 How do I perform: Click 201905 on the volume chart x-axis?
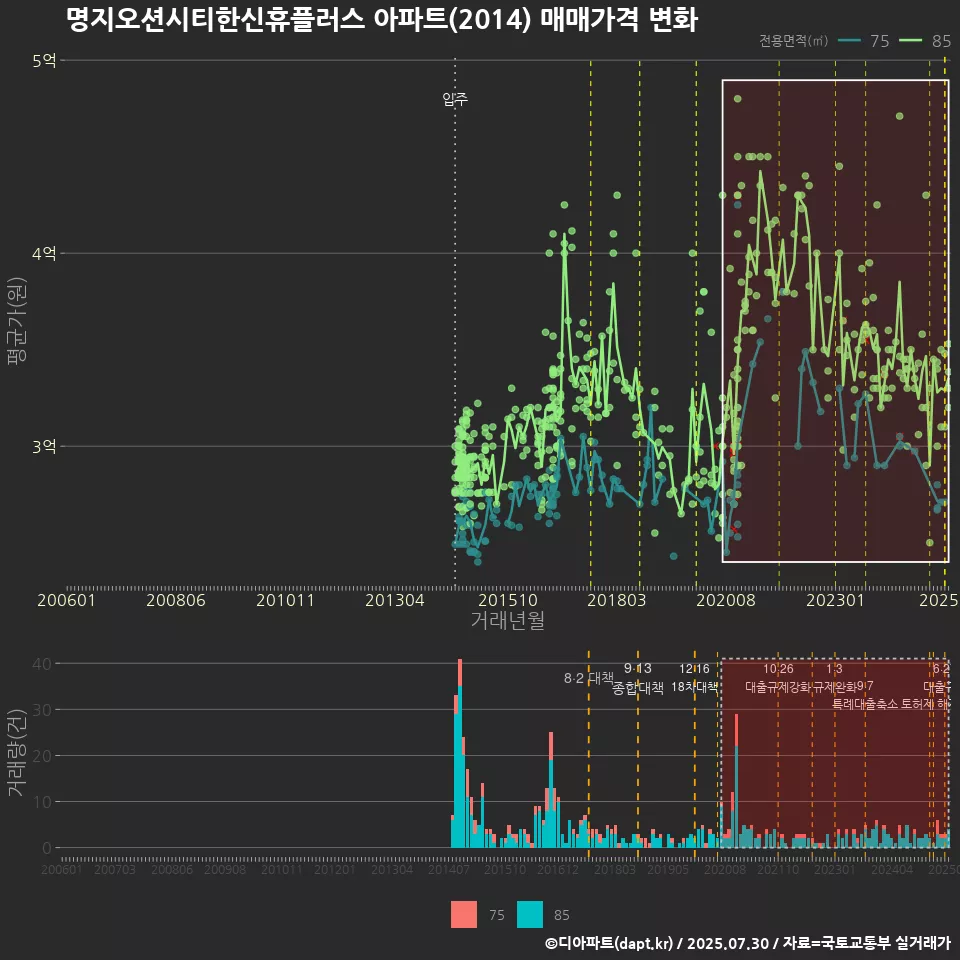668,869
